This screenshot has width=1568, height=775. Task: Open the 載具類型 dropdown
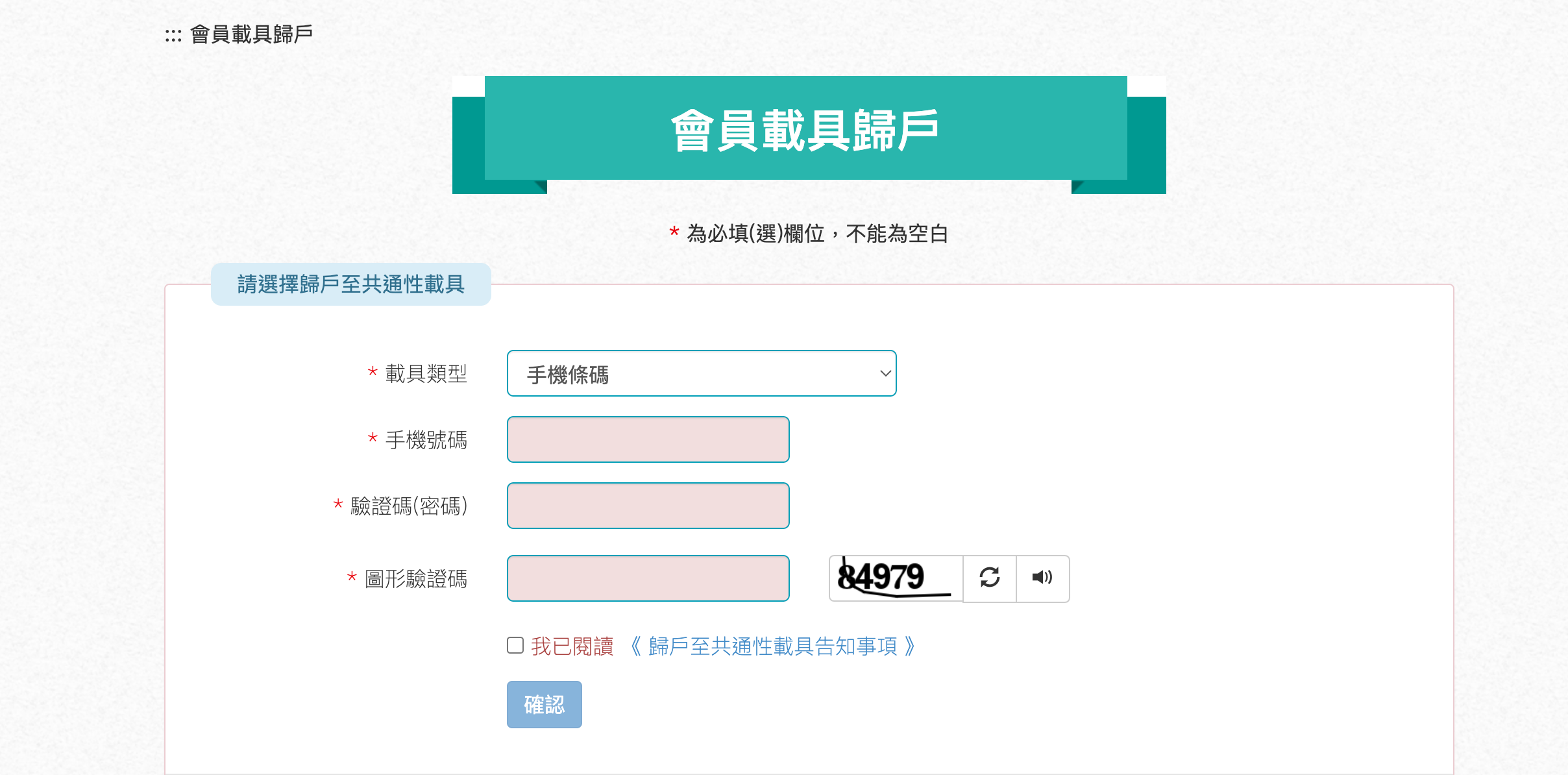point(702,373)
